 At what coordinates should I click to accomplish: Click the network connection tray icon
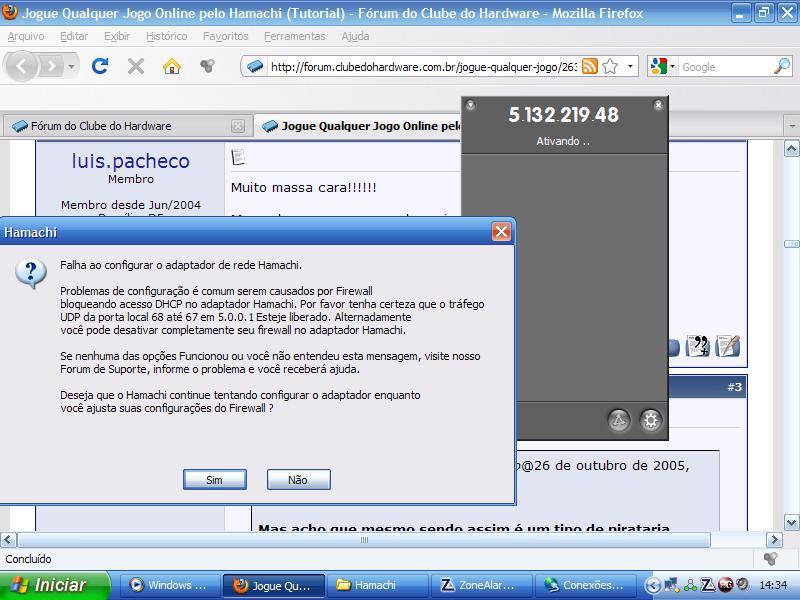point(671,585)
